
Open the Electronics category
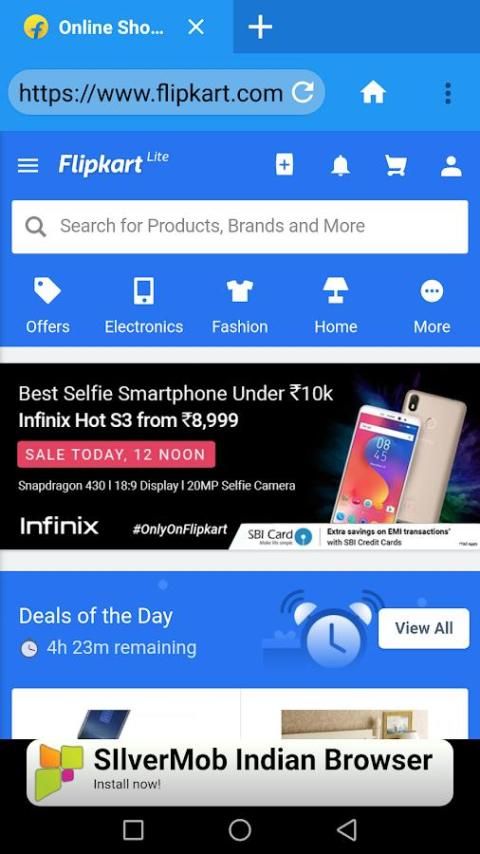pyautogui.click(x=144, y=306)
